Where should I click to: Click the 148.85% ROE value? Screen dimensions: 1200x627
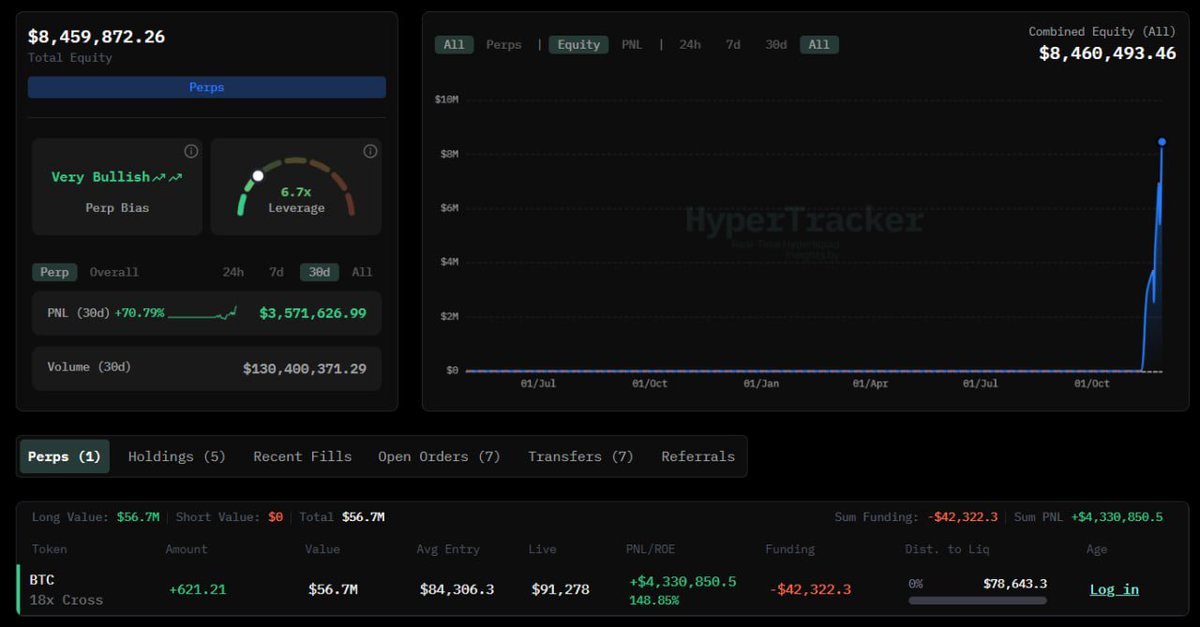tap(654, 601)
